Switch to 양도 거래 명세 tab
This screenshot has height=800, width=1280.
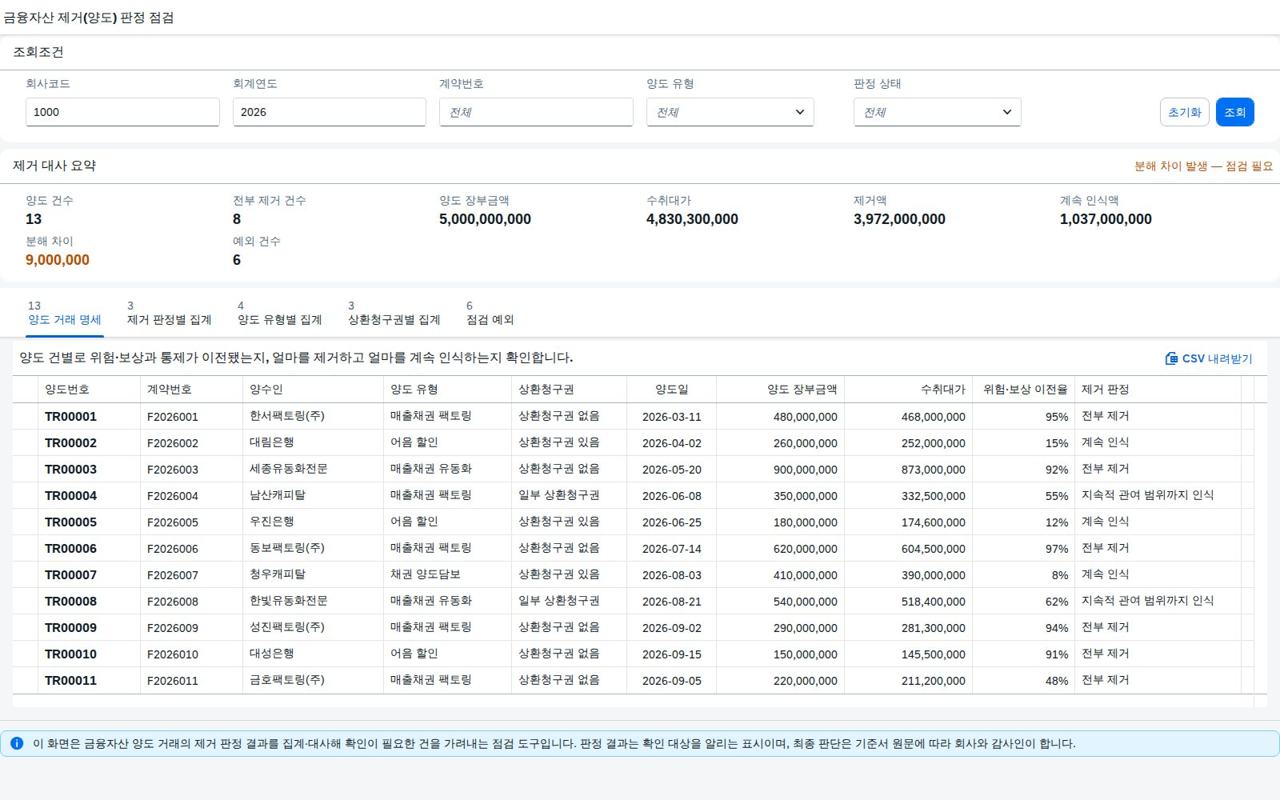(65, 313)
